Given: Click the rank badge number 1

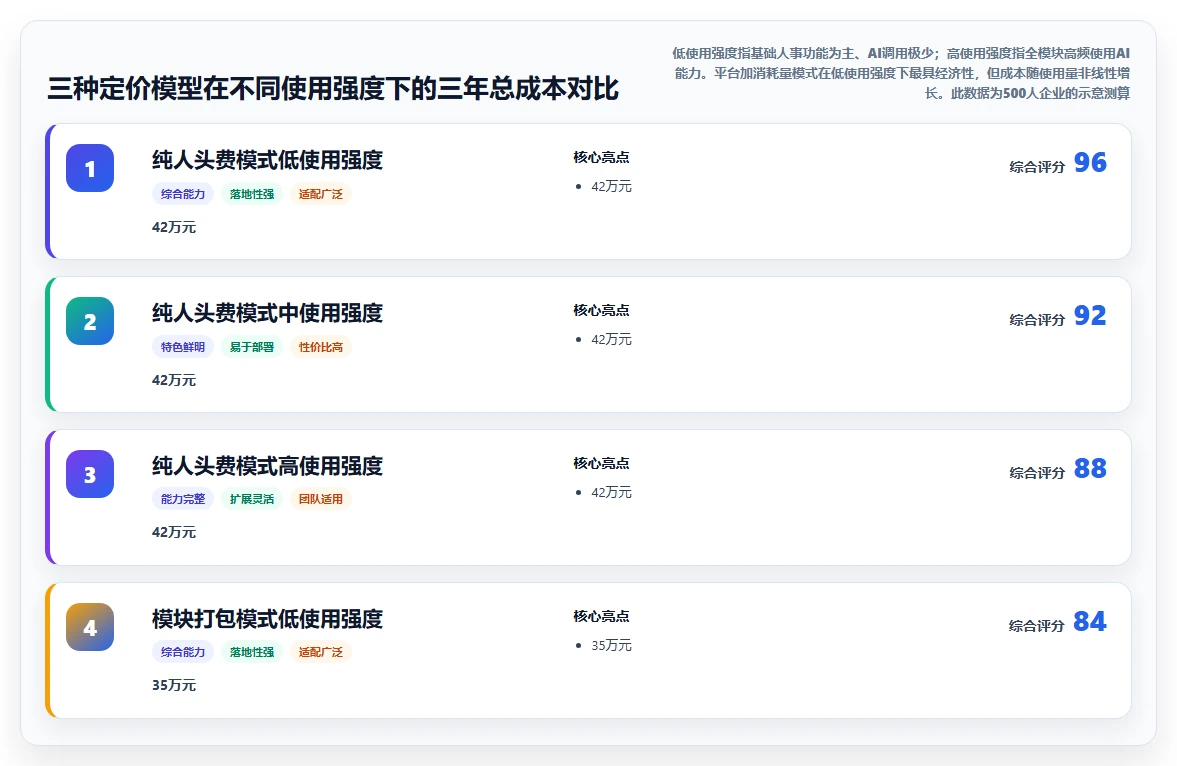Looking at the screenshot, I should click(90, 168).
